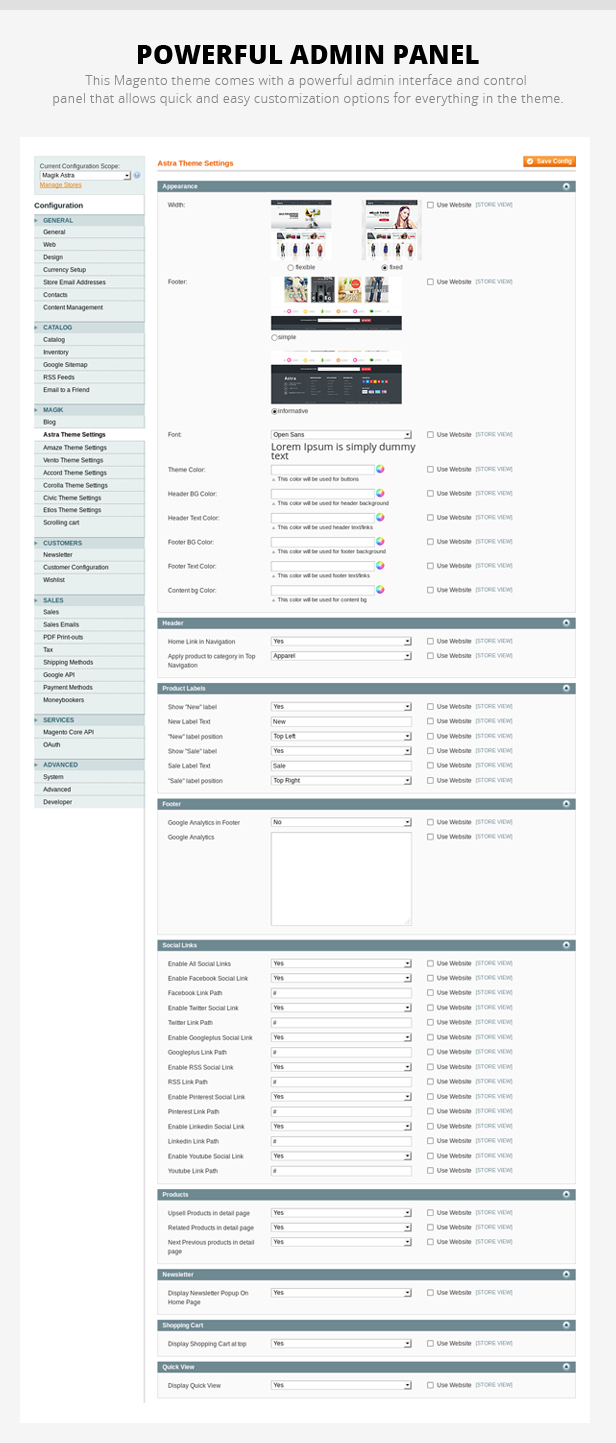Click the Footer BG Color picker icon
The width and height of the screenshot is (616, 1443).
click(380, 542)
